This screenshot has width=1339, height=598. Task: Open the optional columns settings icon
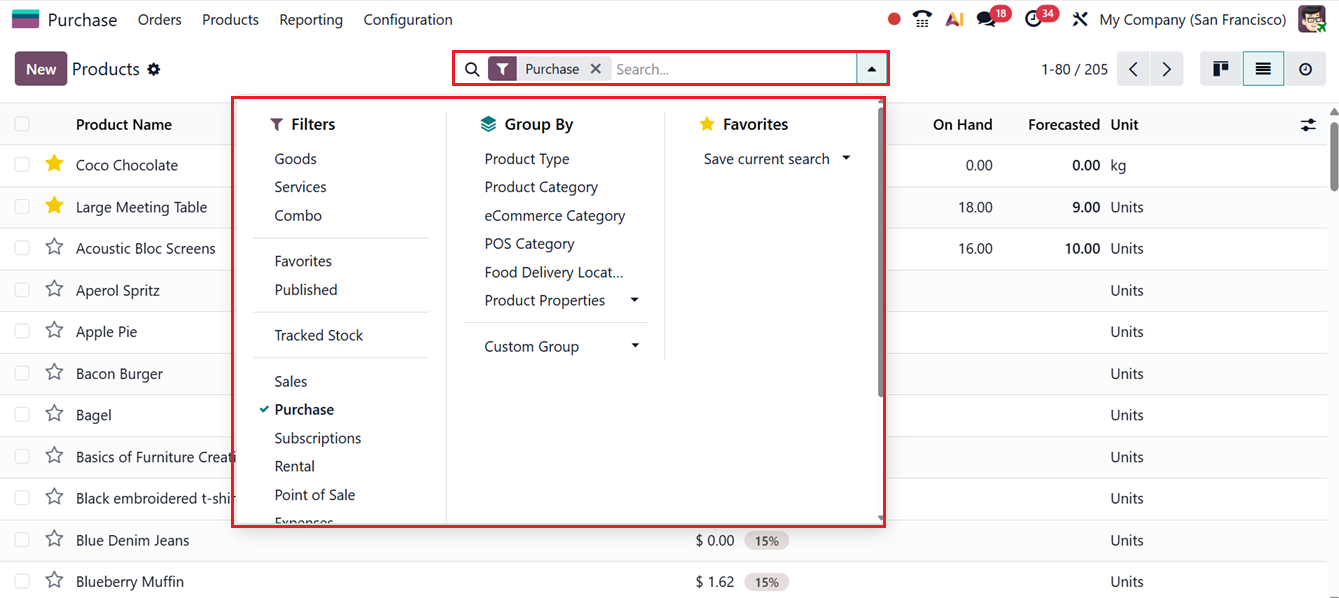1308,124
